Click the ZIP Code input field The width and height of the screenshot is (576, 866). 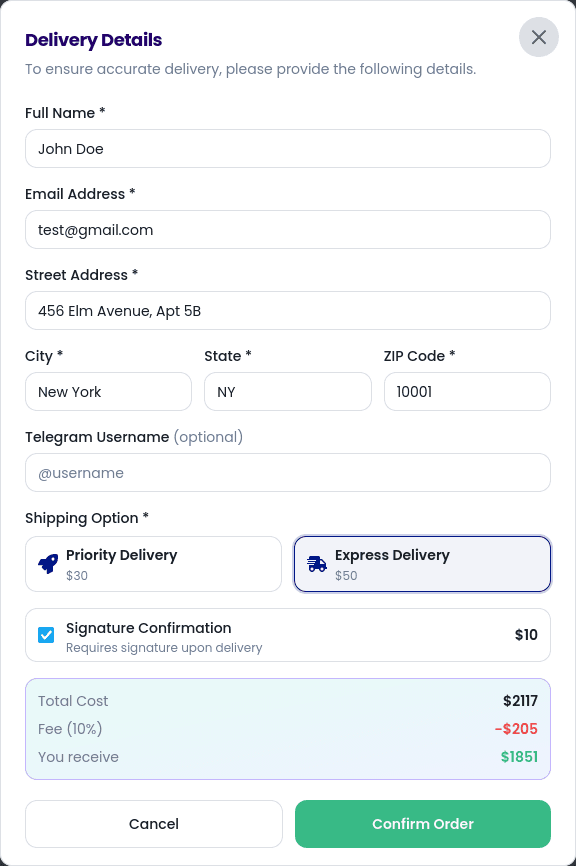tap(466, 391)
